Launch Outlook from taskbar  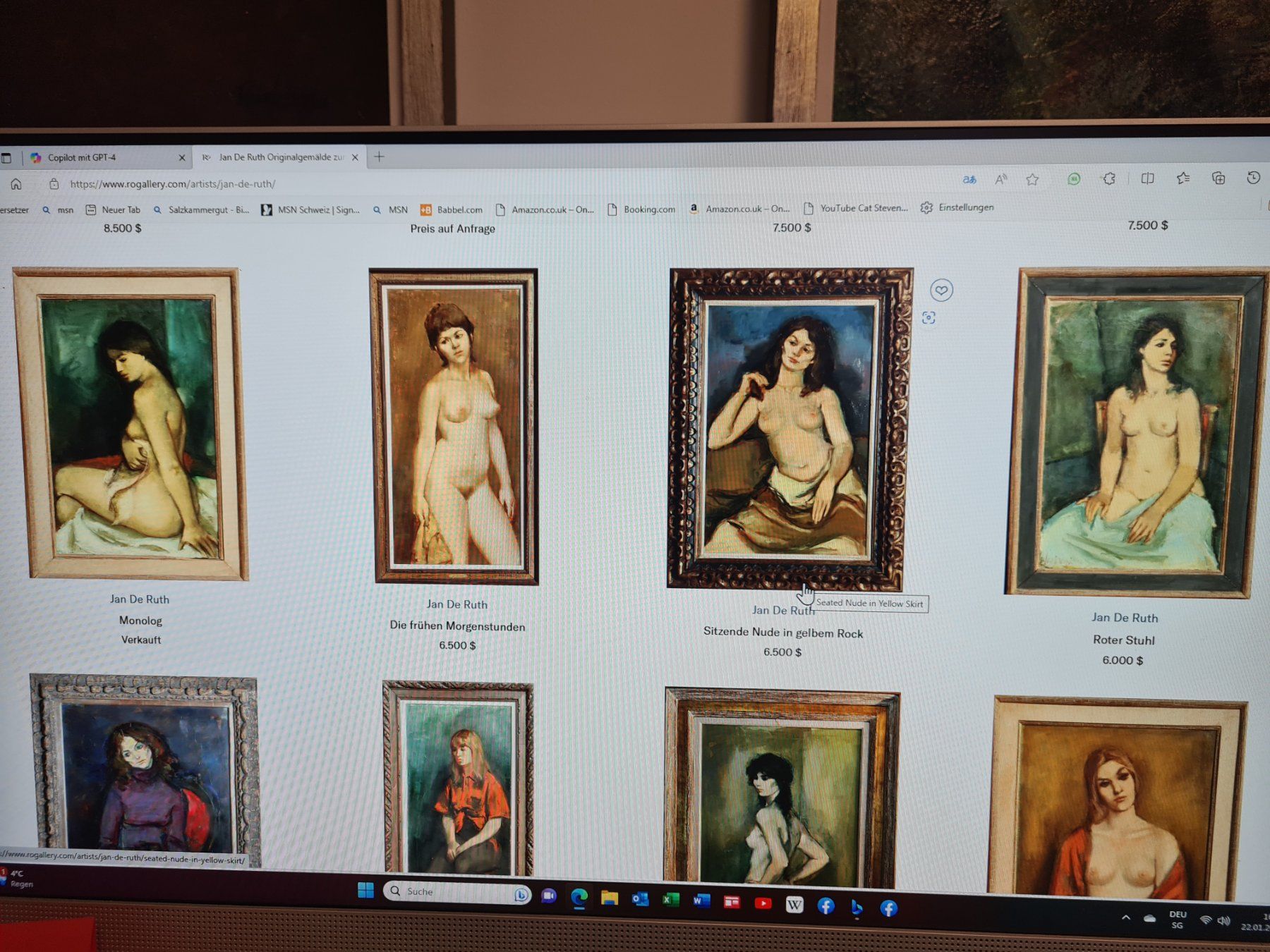[x=640, y=898]
